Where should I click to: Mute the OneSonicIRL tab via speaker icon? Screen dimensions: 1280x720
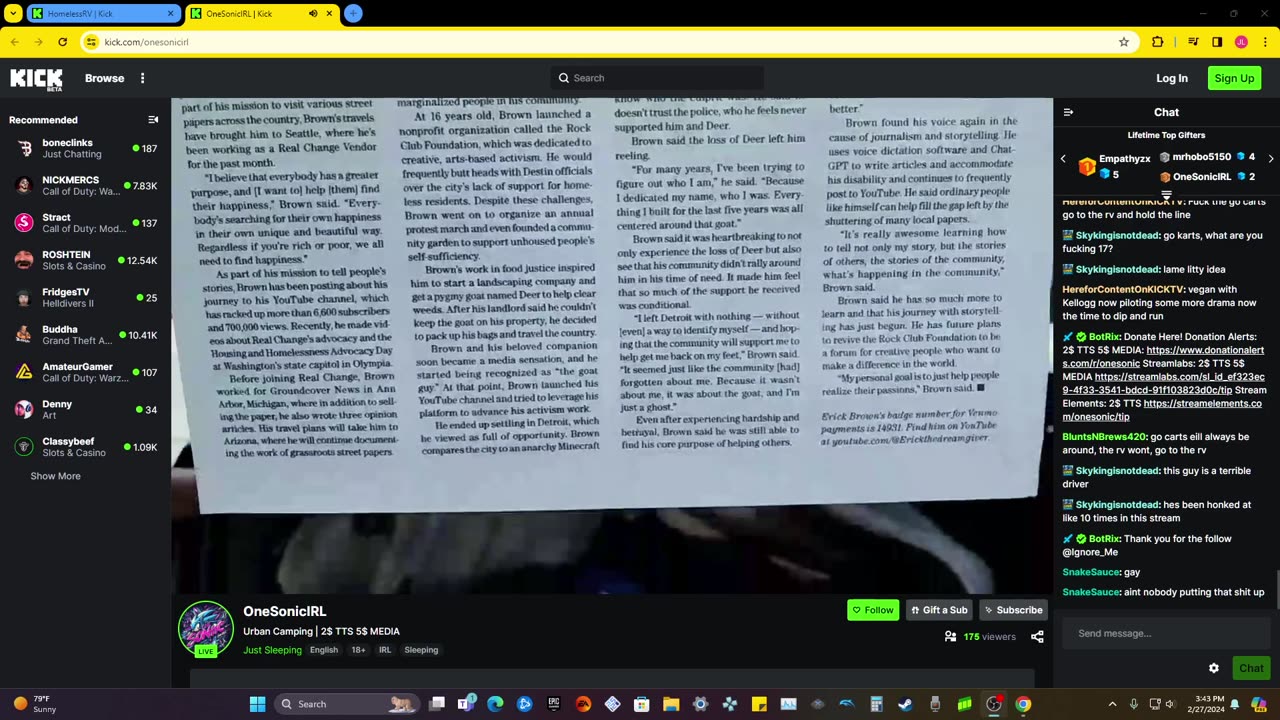click(x=313, y=13)
